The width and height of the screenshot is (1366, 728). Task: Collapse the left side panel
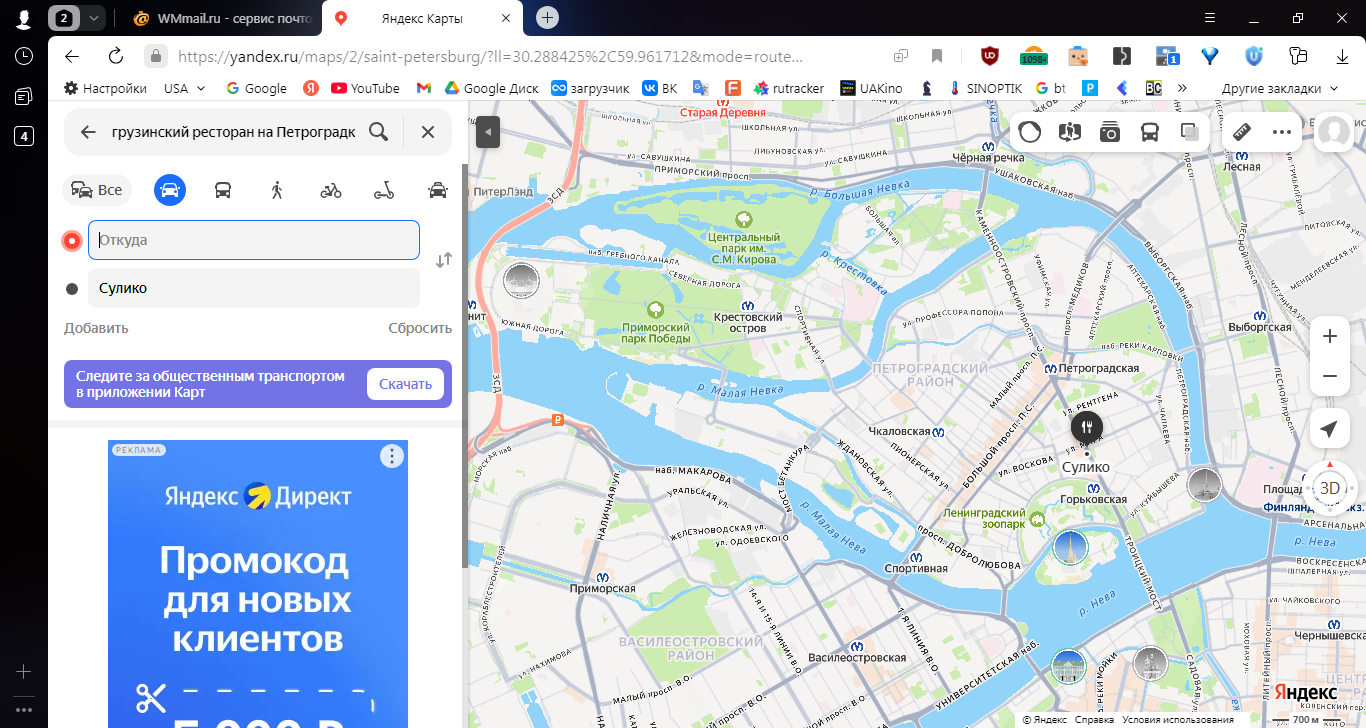click(x=487, y=131)
